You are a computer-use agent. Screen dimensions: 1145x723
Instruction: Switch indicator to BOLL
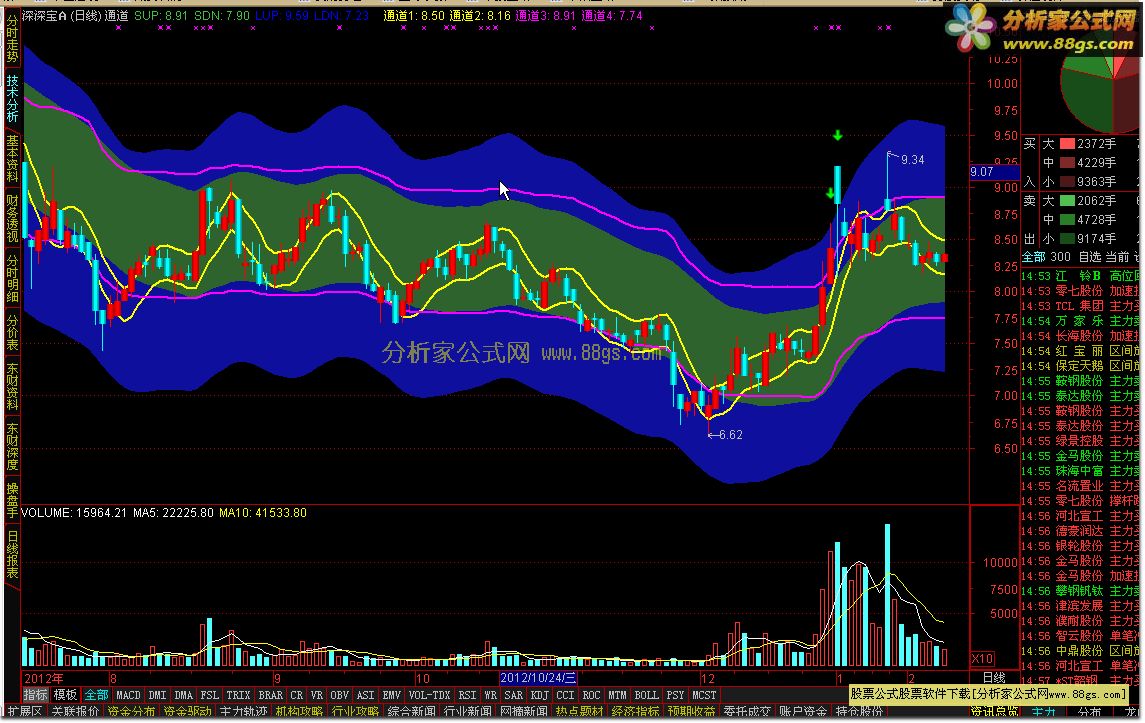click(x=646, y=695)
